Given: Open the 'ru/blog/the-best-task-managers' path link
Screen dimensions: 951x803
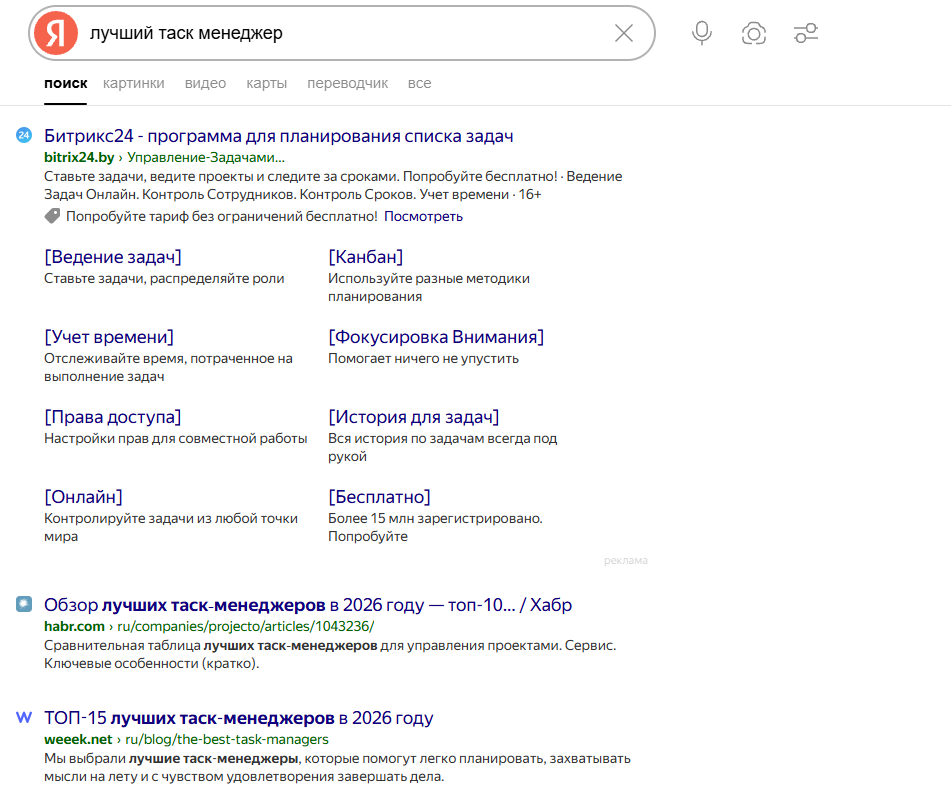Looking at the screenshot, I should pos(227,740).
